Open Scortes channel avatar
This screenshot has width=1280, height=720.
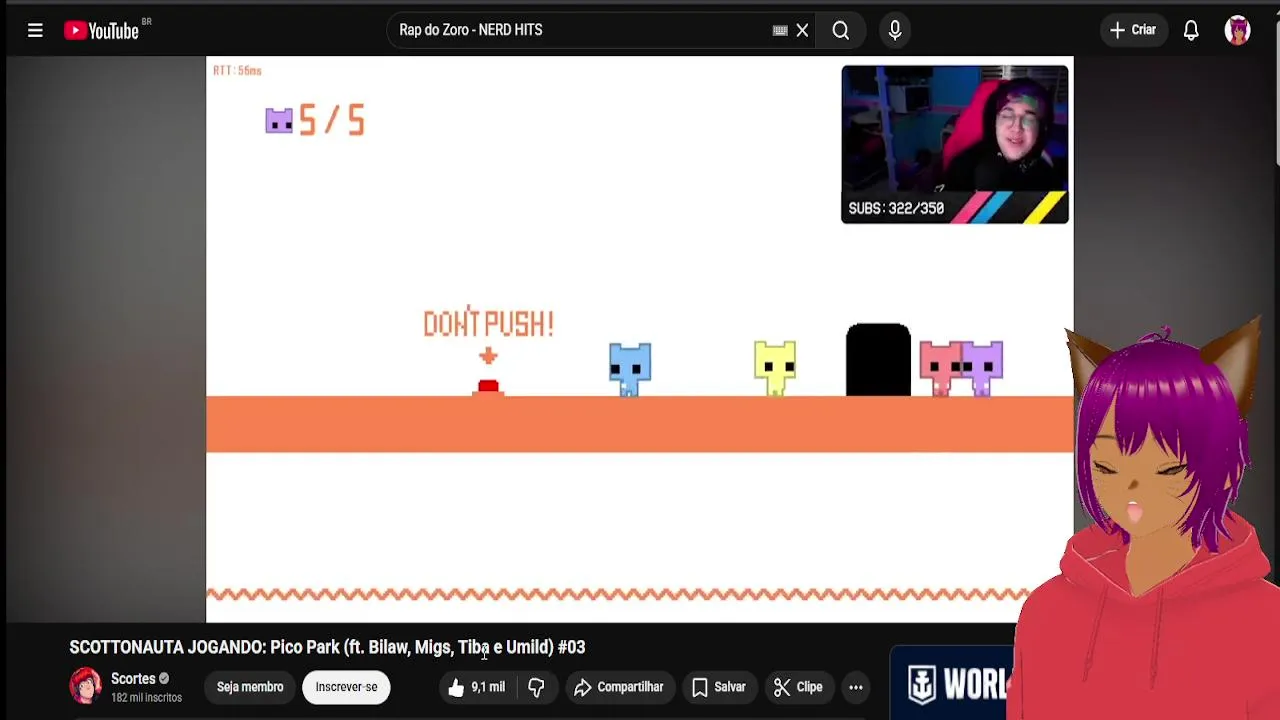pos(86,686)
